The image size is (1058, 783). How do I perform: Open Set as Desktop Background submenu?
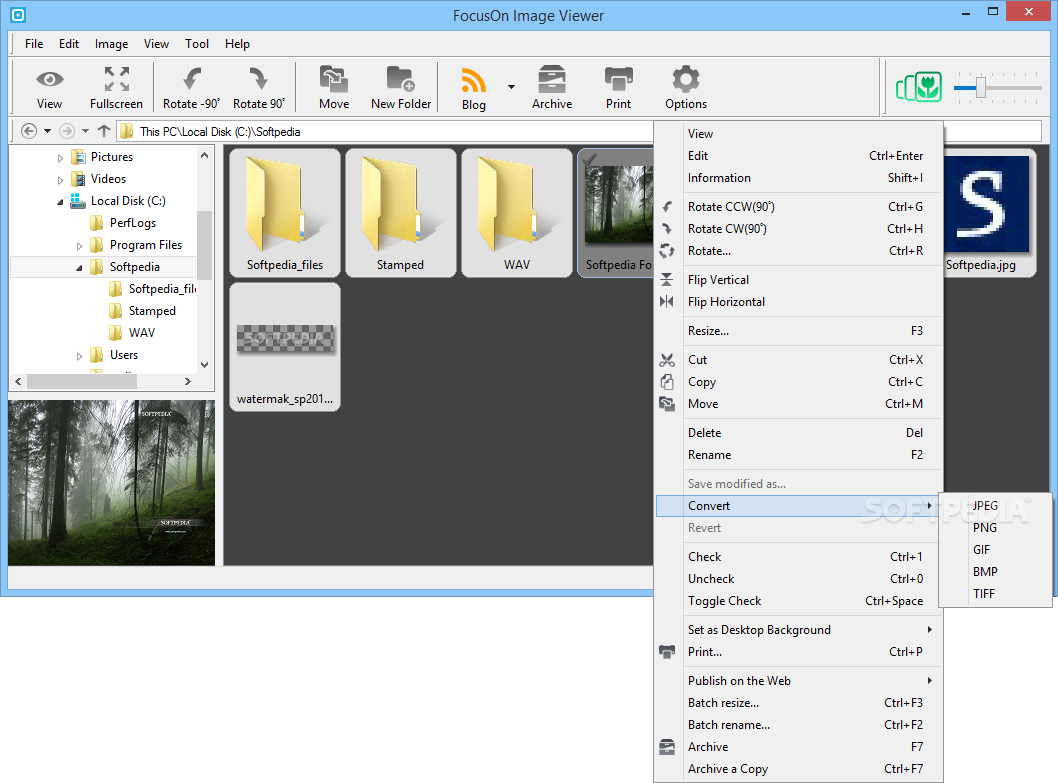(799, 630)
